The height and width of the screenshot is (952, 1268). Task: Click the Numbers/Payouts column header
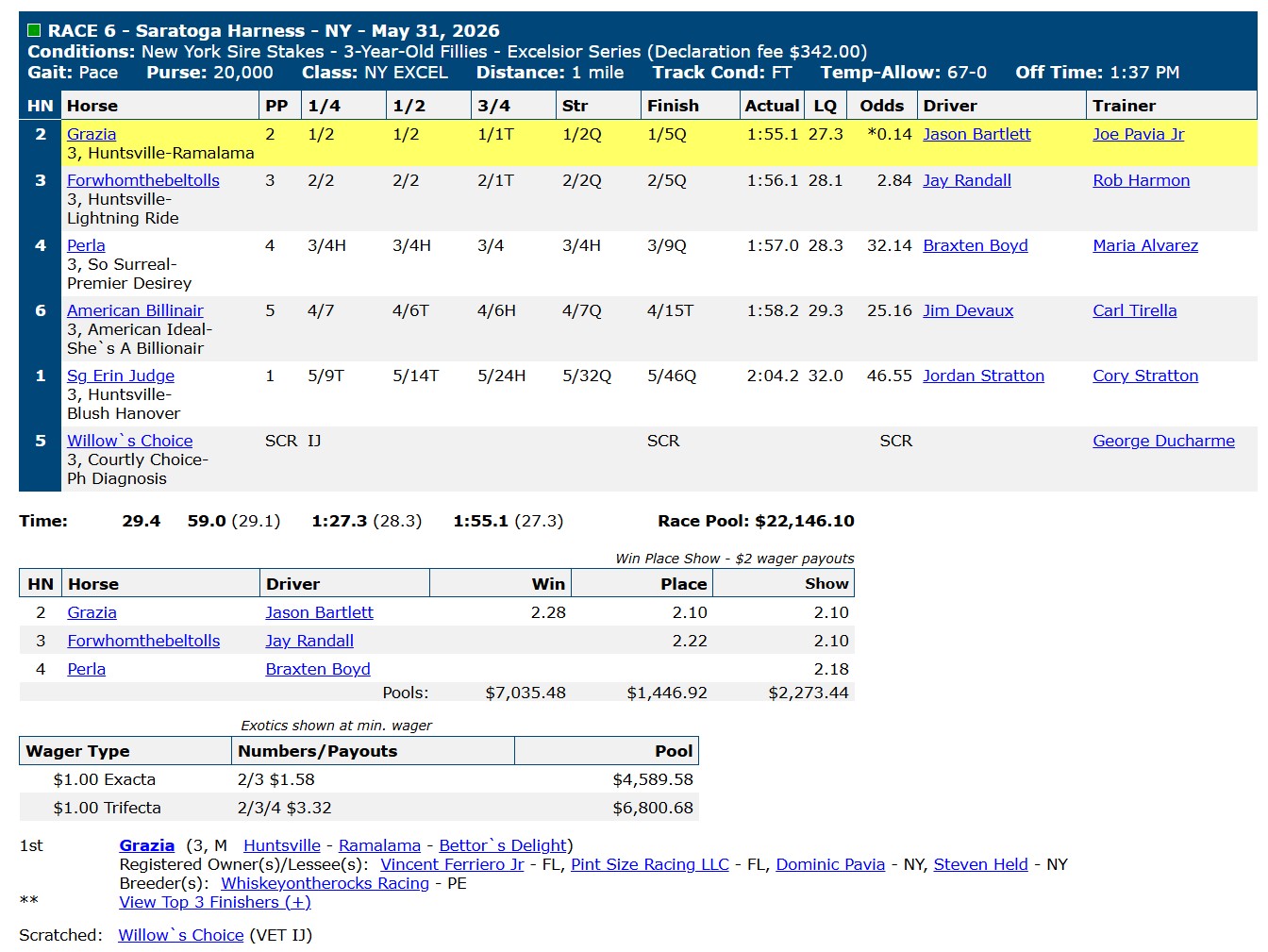coord(374,751)
